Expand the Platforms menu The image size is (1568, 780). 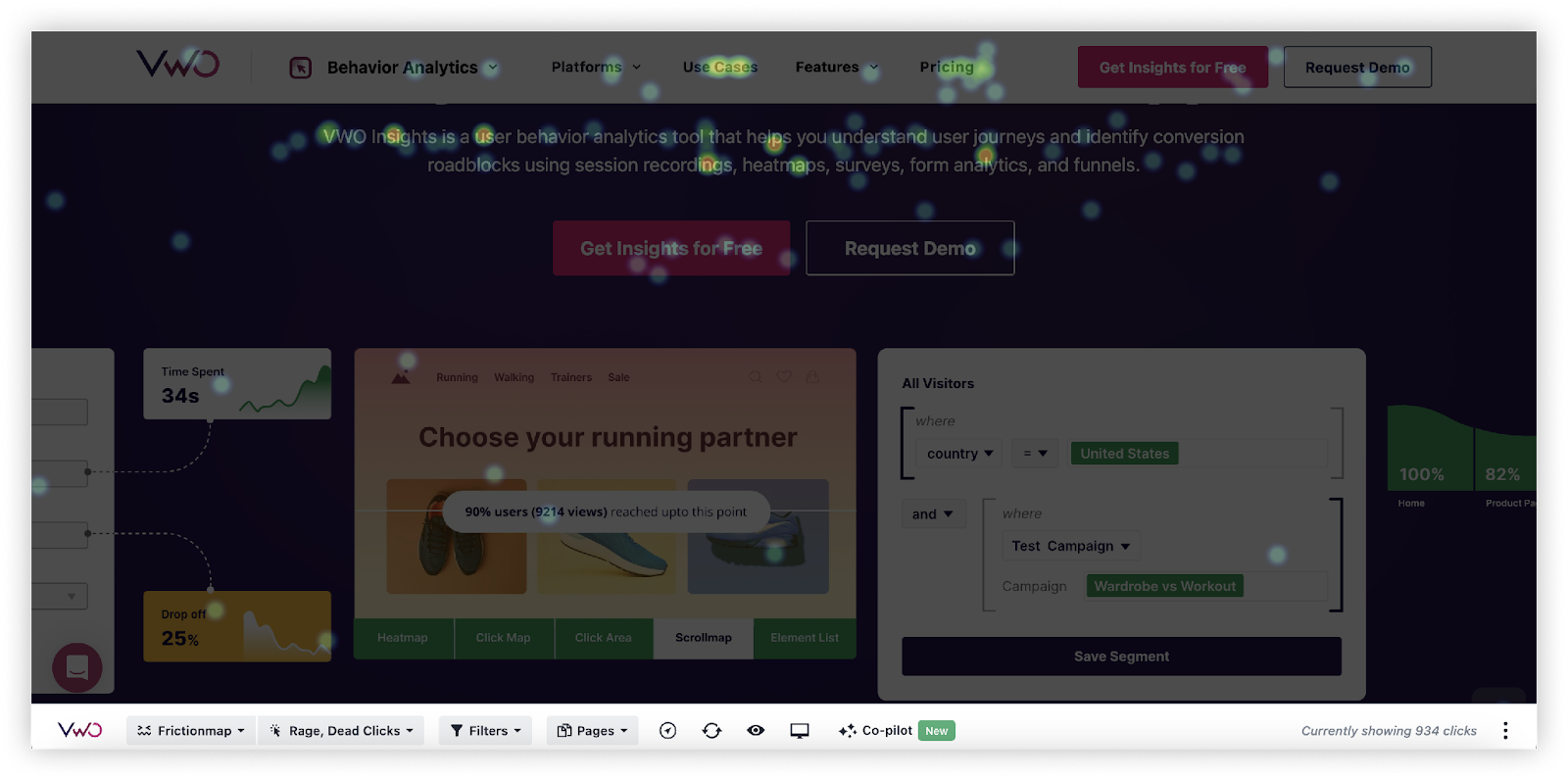click(596, 67)
